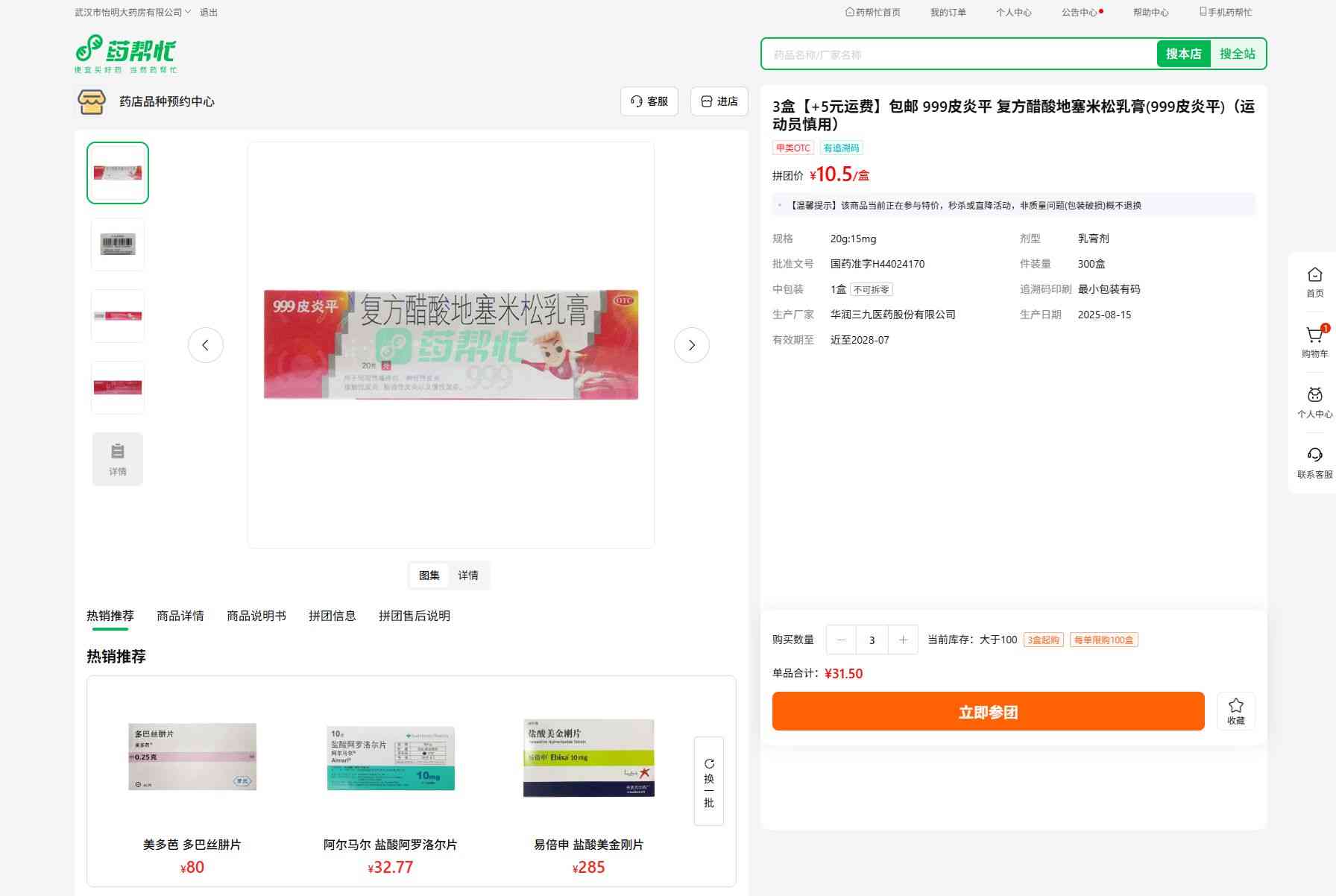Viewport: 1336px width, 896px height.
Task: Select the barcode product thumbnail
Action: click(x=118, y=244)
